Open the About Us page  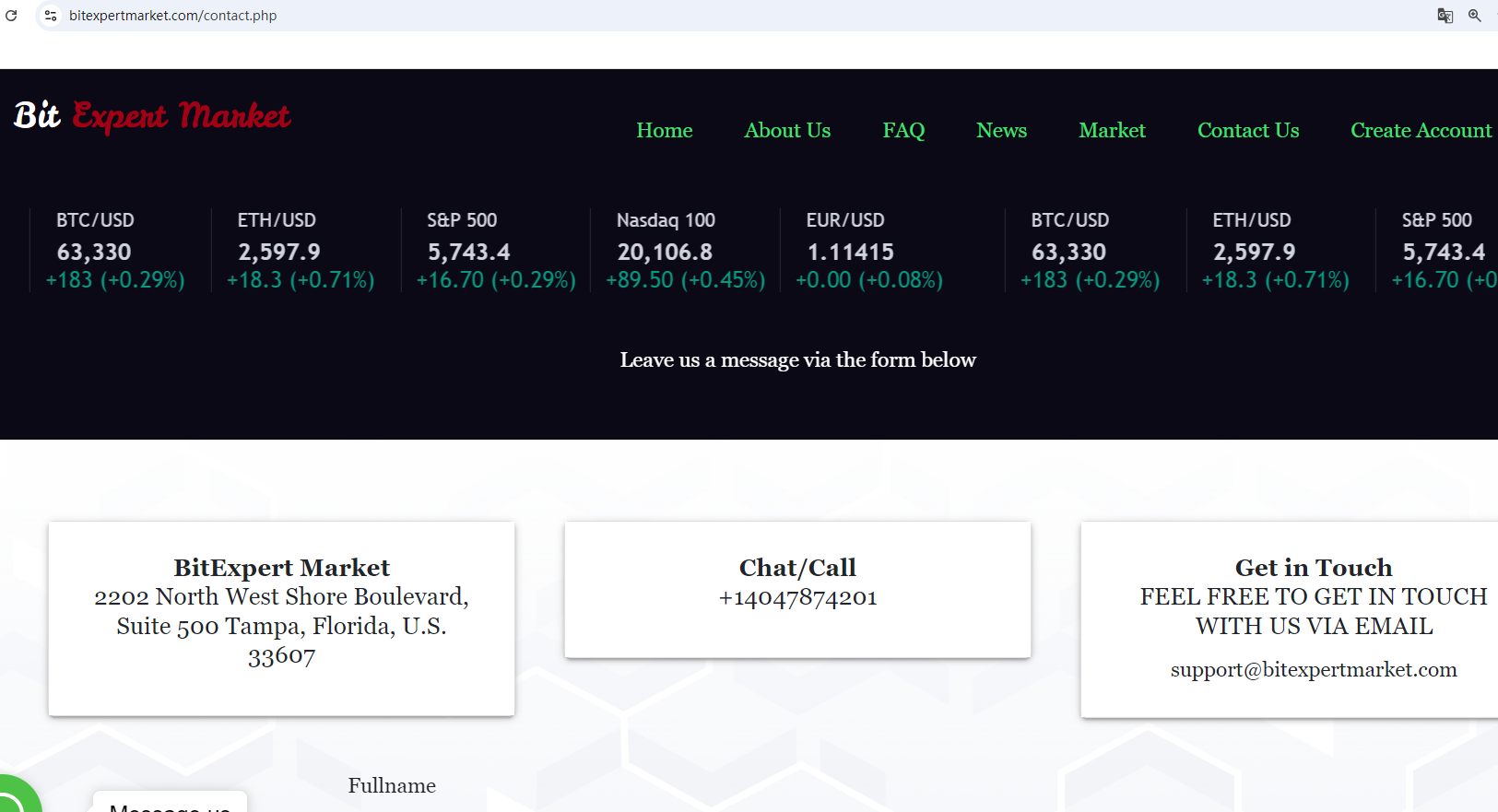click(787, 131)
